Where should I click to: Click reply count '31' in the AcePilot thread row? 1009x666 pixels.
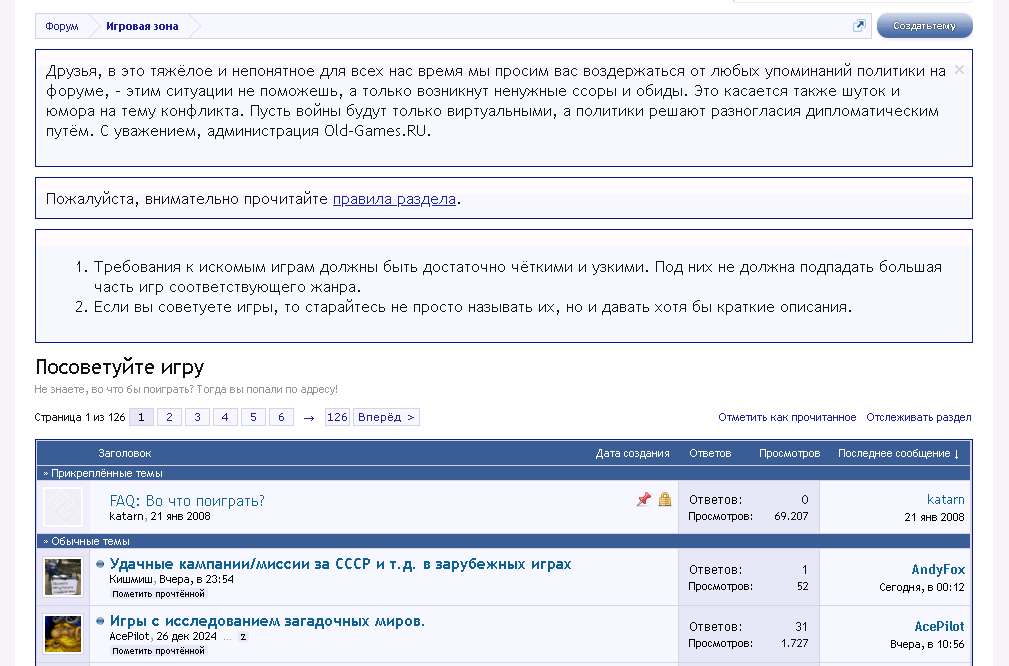[x=801, y=627]
